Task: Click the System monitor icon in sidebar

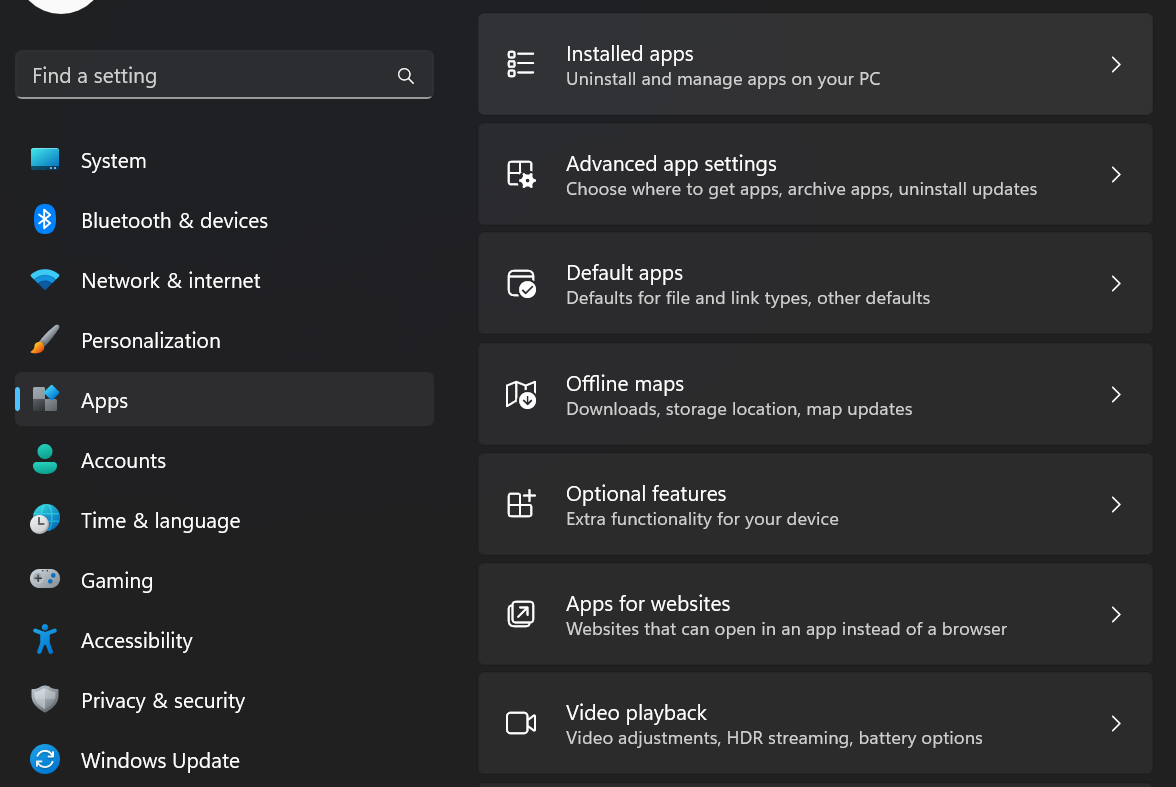Action: coord(45,160)
